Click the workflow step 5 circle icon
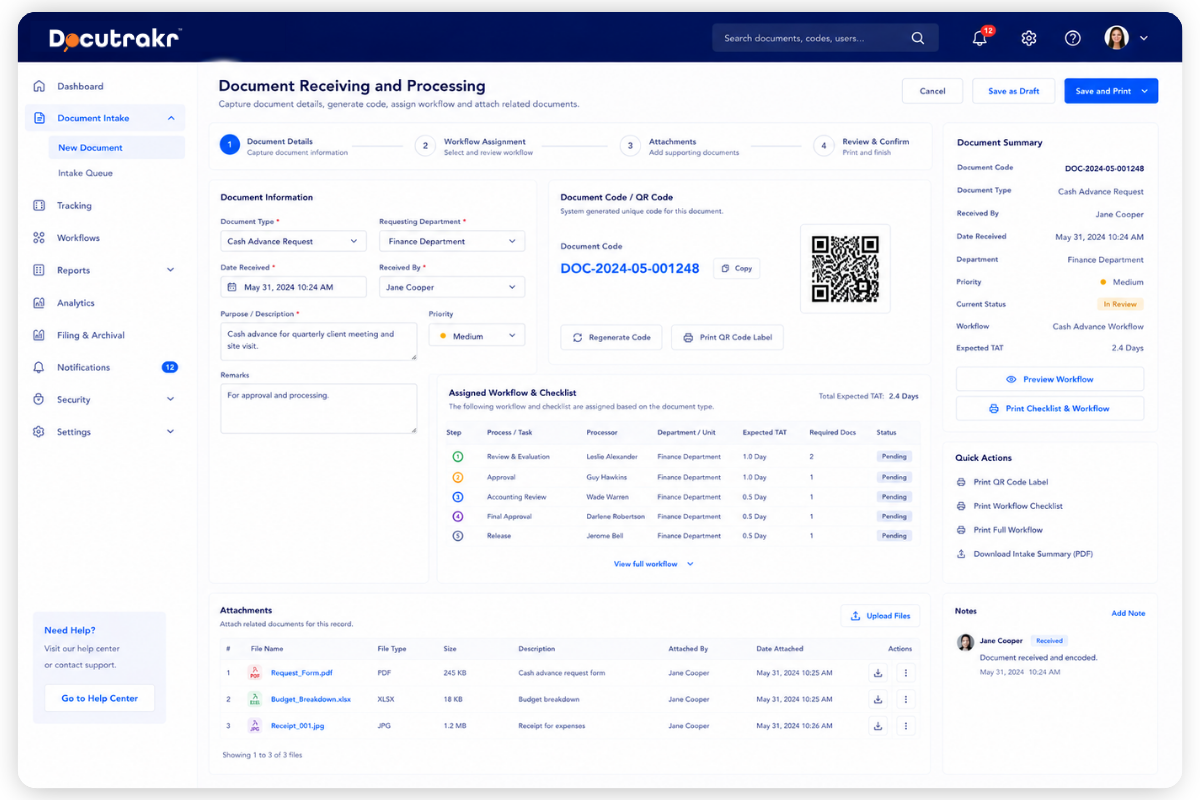The width and height of the screenshot is (1200, 800). click(458, 536)
